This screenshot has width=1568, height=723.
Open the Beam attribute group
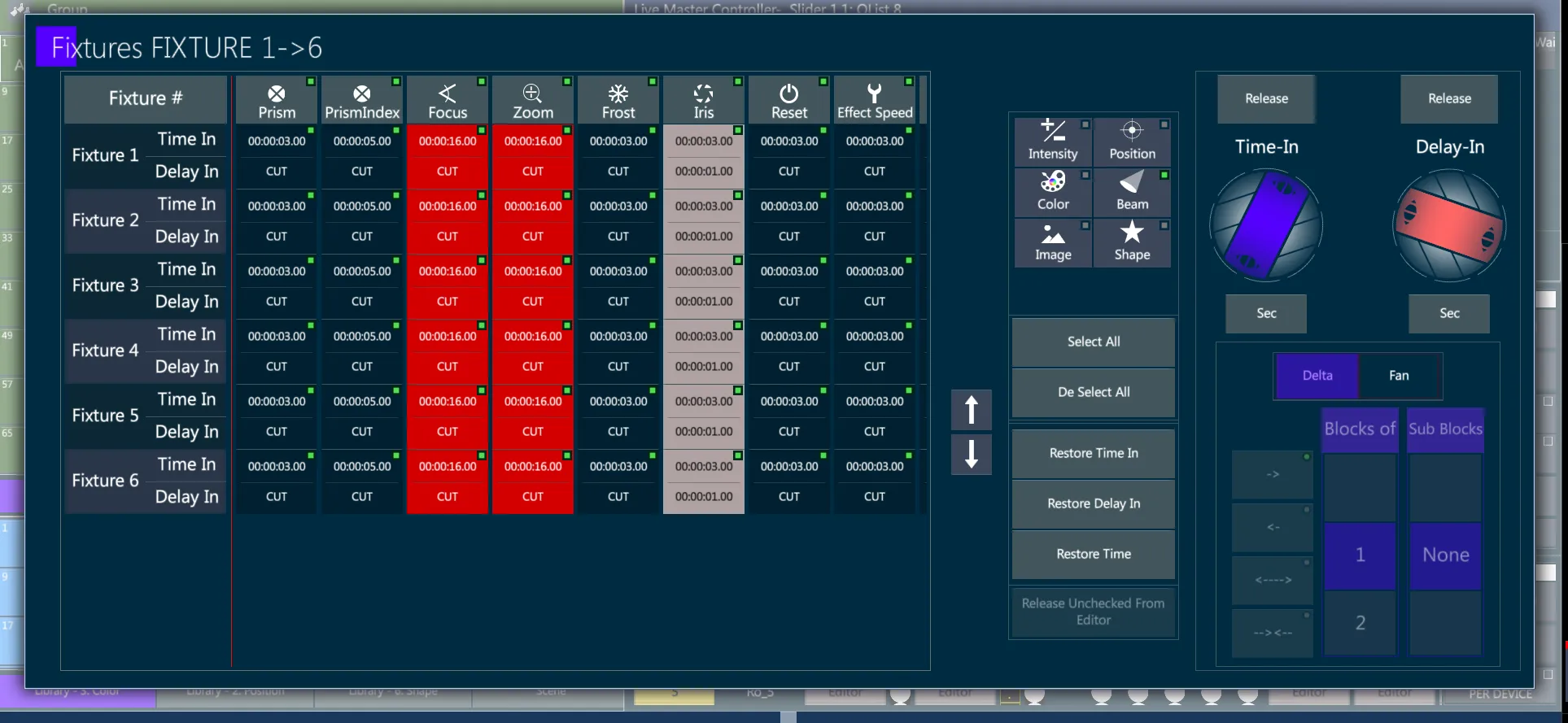pos(1132,192)
